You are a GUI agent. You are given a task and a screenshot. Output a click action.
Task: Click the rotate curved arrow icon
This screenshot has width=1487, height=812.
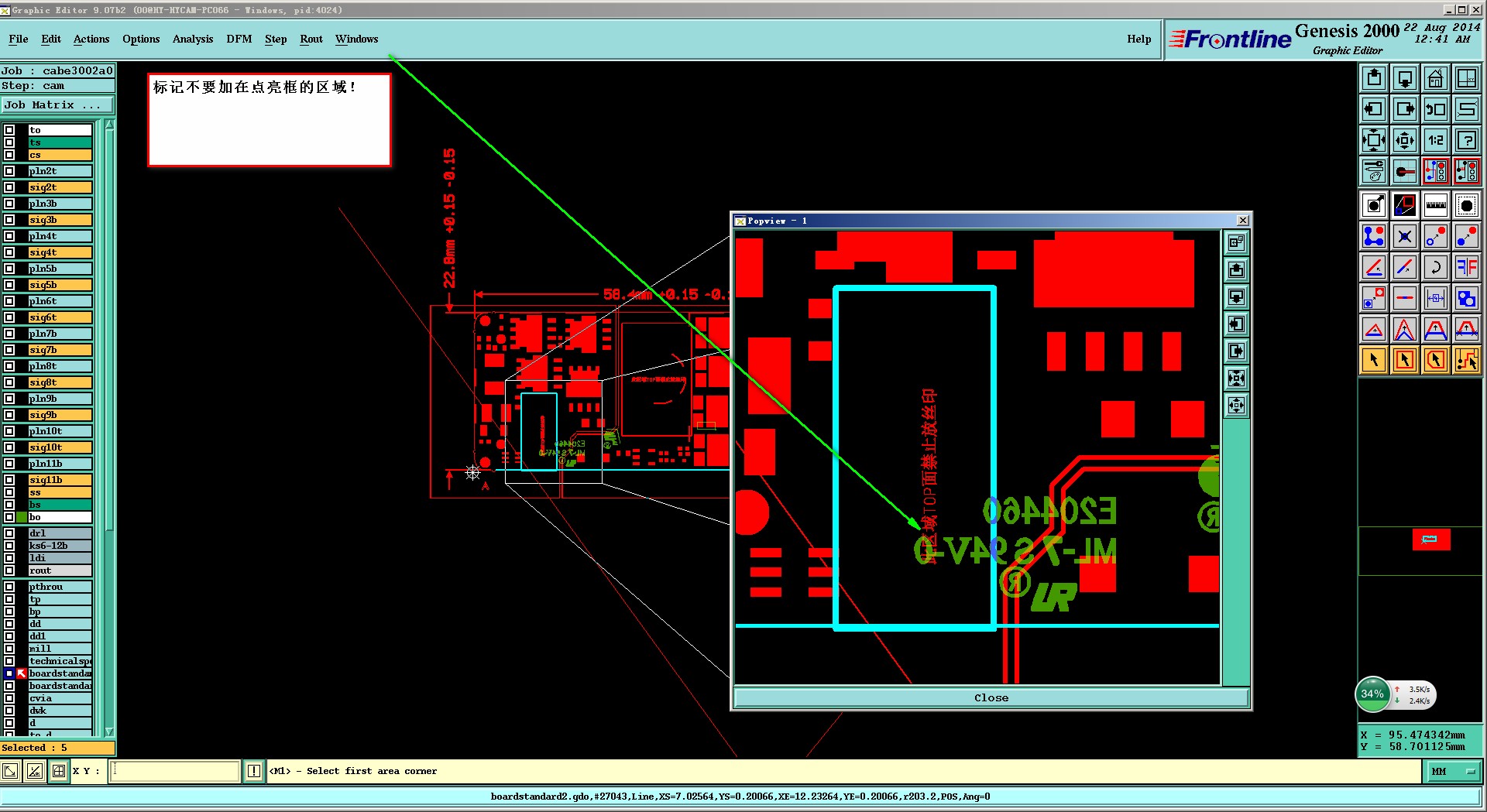pyautogui.click(x=1436, y=267)
